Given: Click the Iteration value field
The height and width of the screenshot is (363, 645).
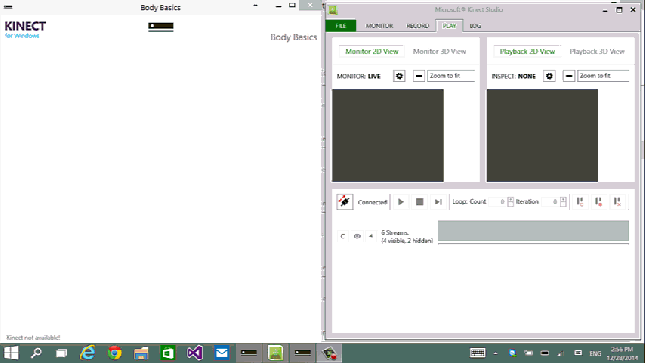Looking at the screenshot, I should [x=550, y=202].
